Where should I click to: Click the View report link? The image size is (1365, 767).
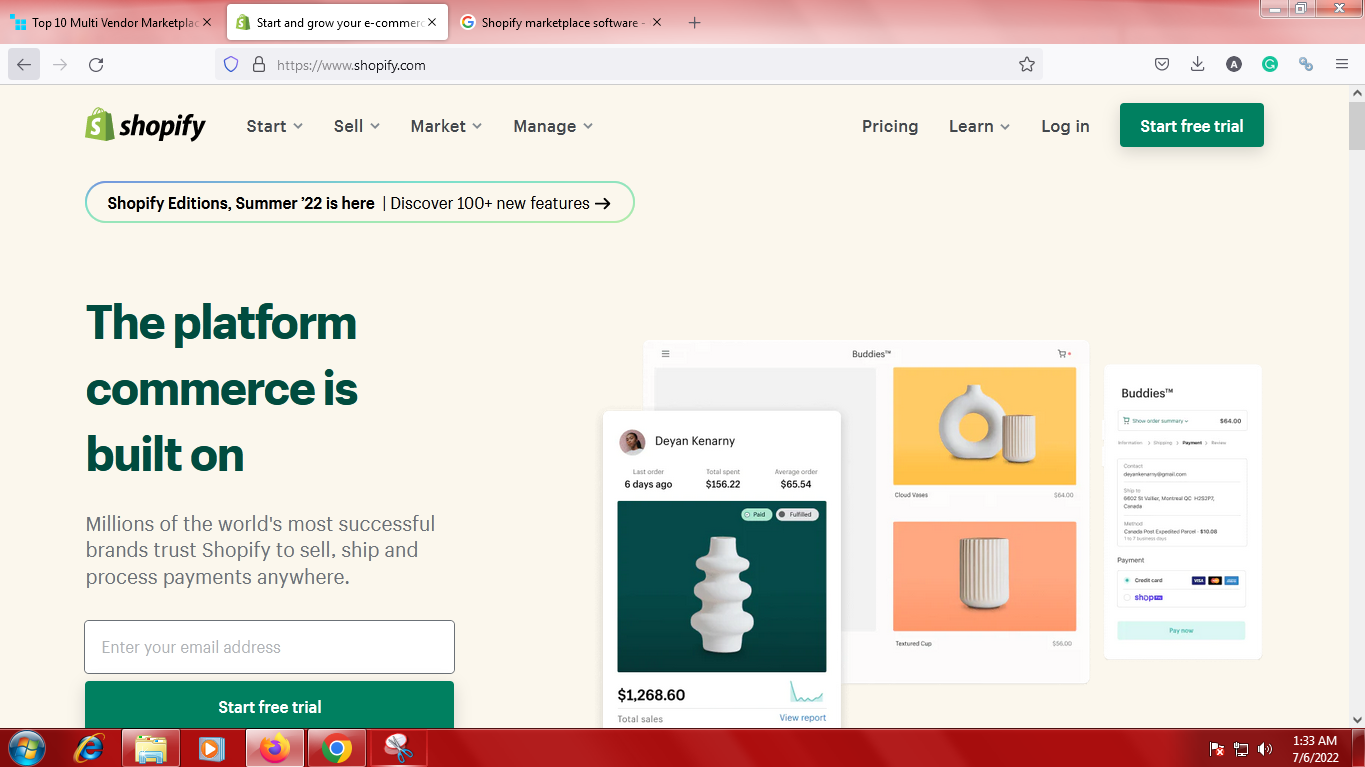tap(803, 718)
